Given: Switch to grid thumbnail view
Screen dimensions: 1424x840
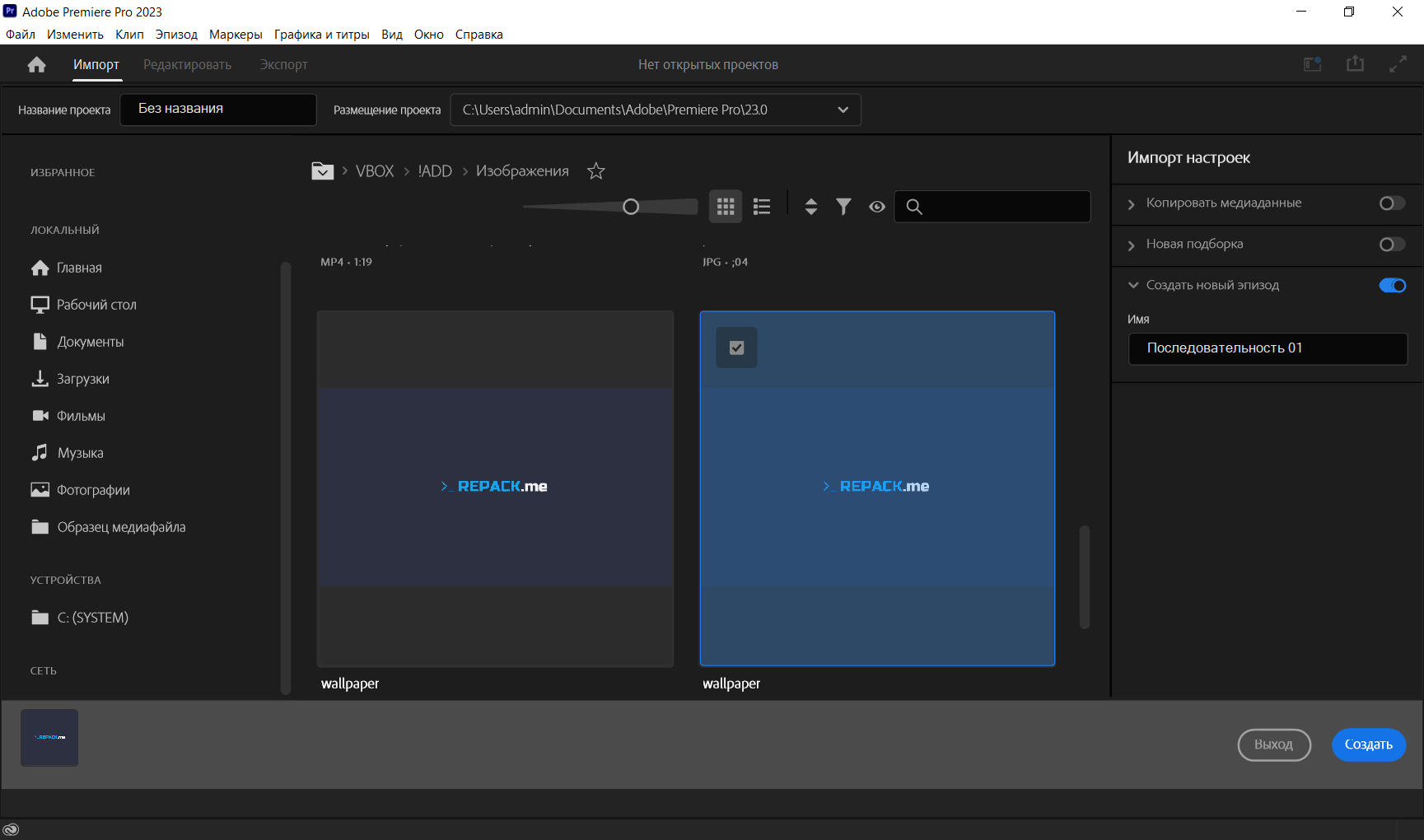Looking at the screenshot, I should (726, 206).
